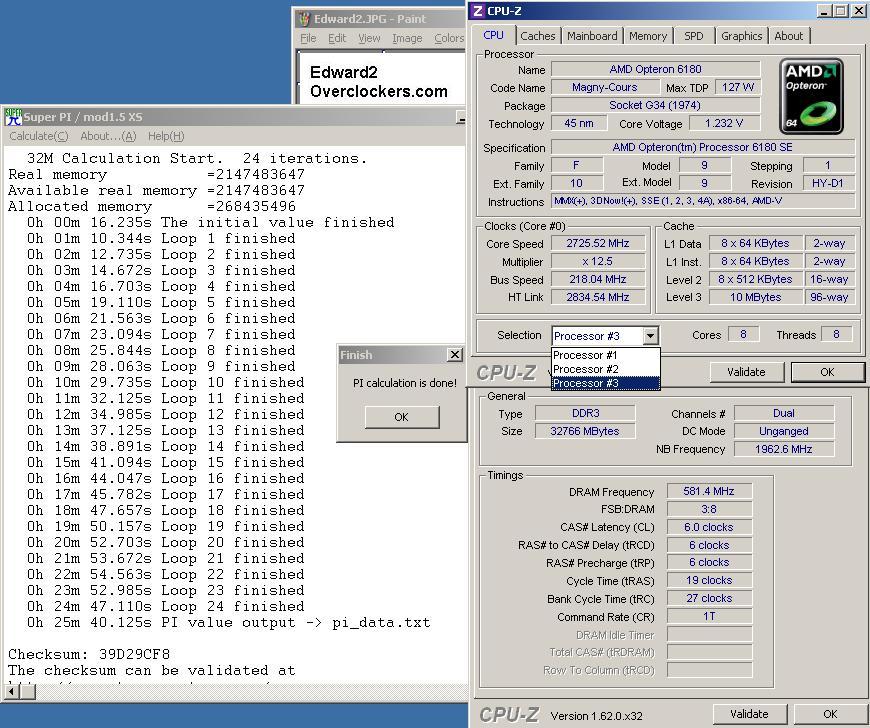This screenshot has height=728, width=870.
Task: Switch to the Caches tab
Action: 538,36
